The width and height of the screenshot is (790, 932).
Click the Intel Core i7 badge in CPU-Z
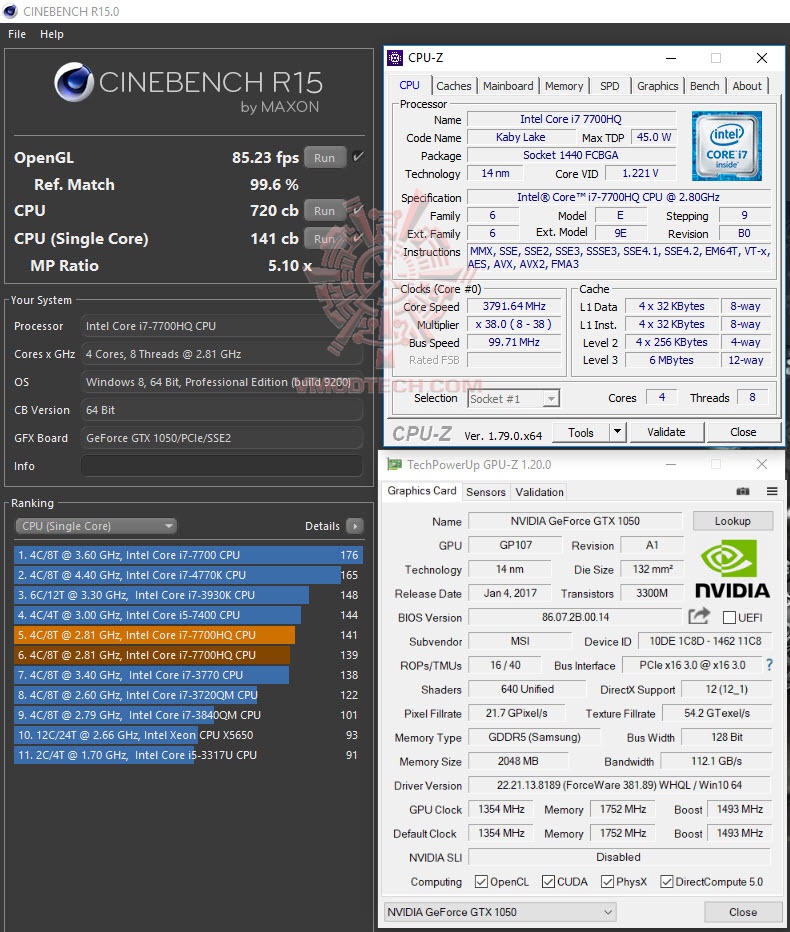726,146
